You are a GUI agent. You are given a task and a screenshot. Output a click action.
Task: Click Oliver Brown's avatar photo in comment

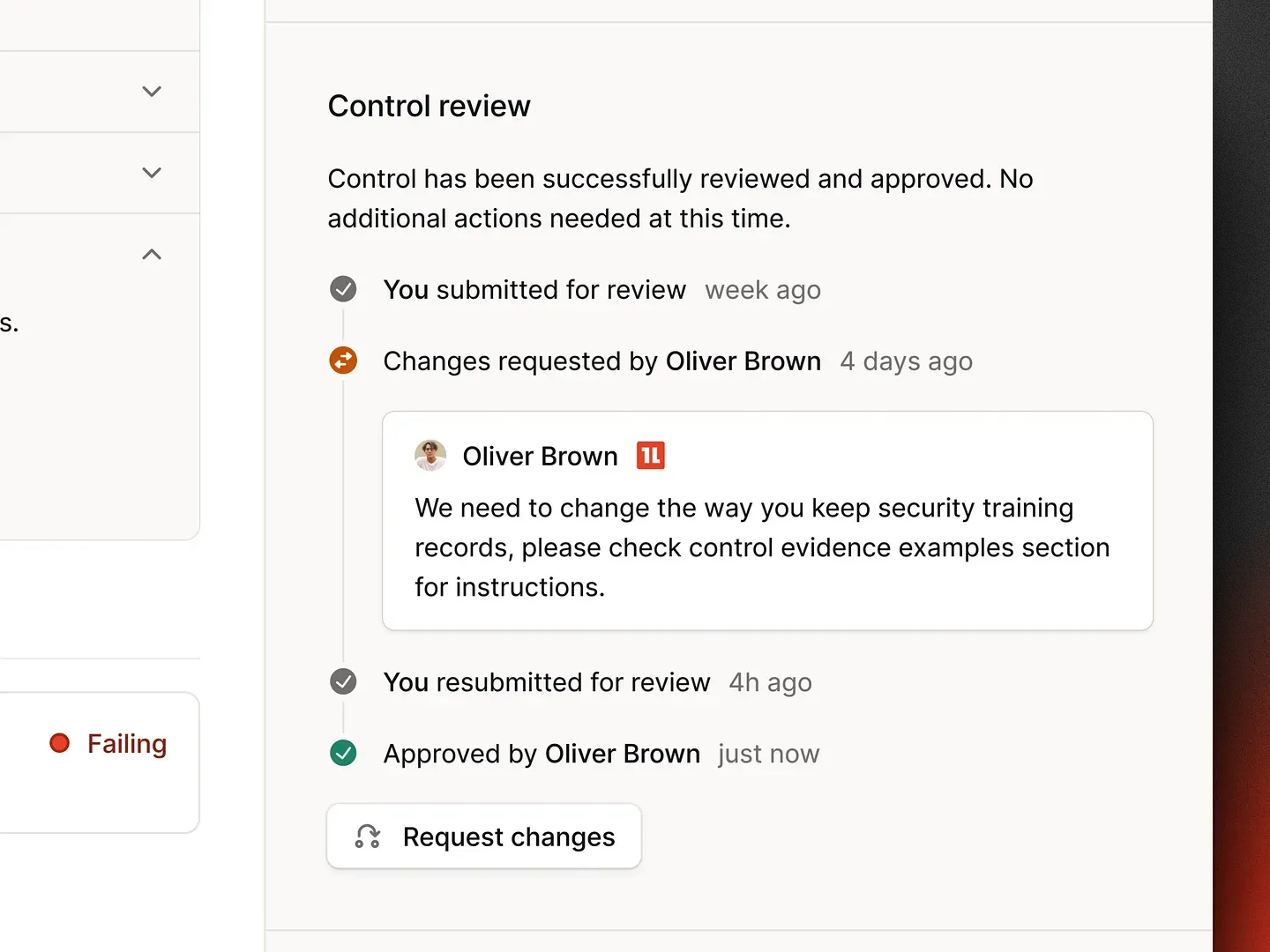(430, 456)
